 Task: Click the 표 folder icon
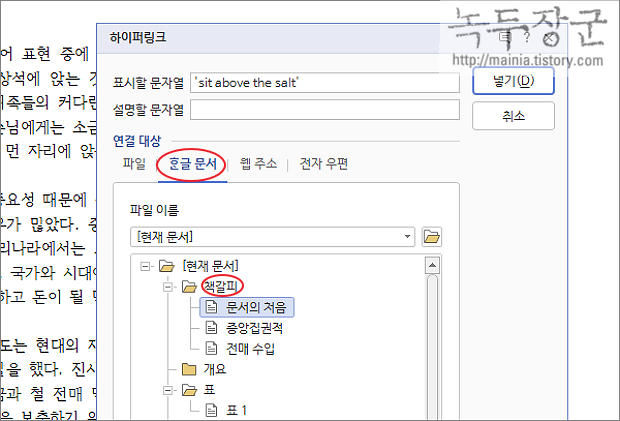[189, 390]
